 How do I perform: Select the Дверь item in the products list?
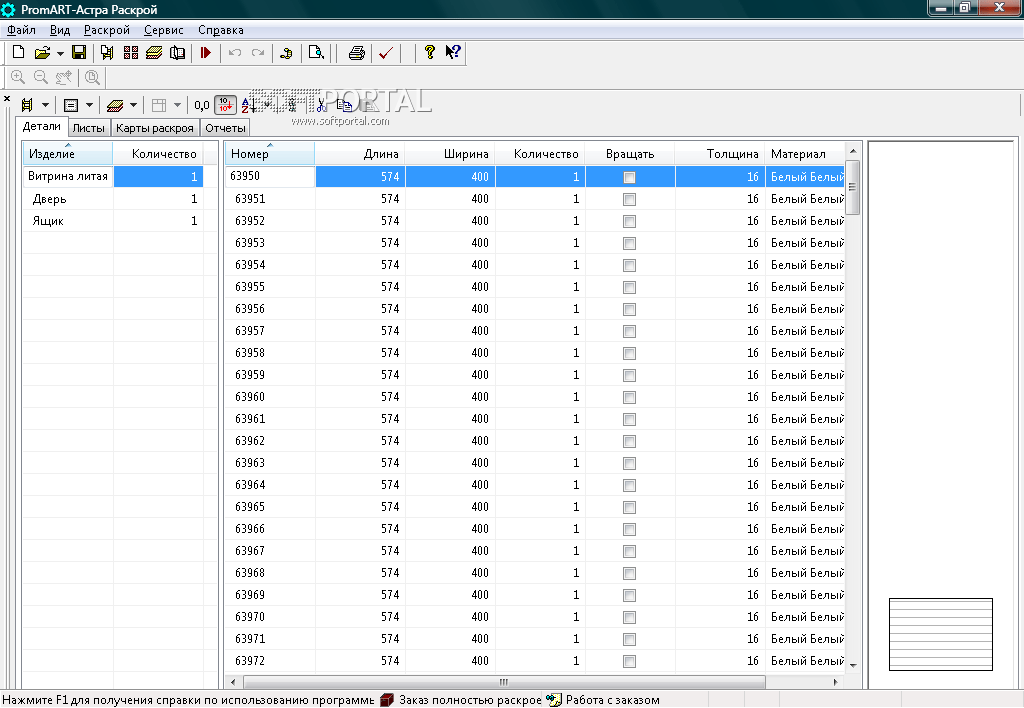click(50, 199)
